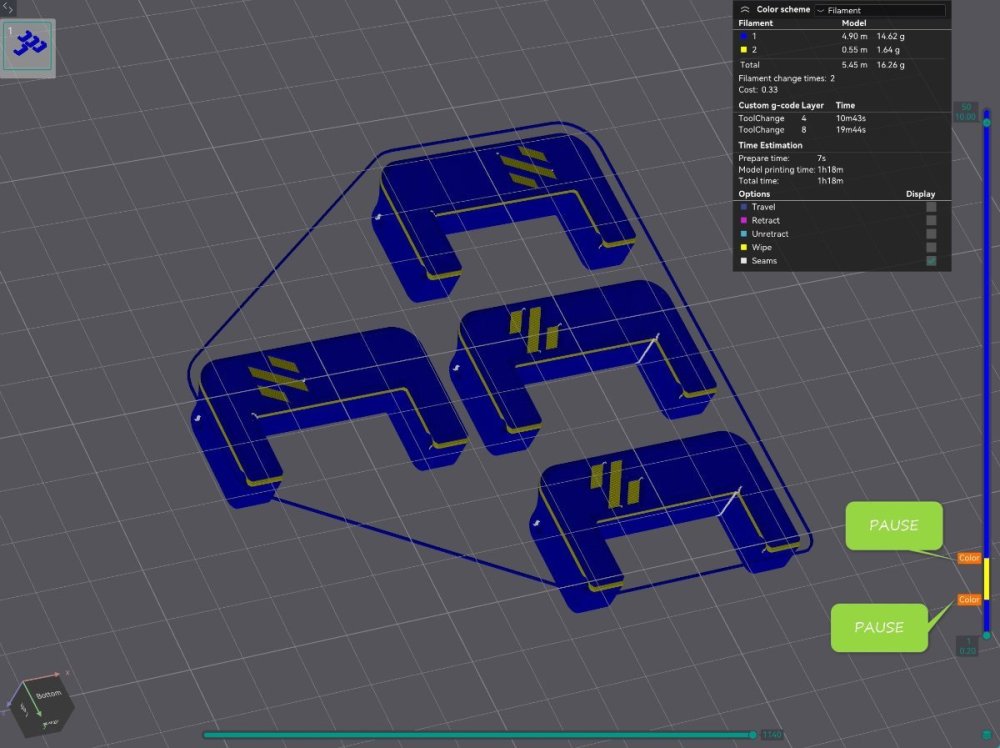The height and width of the screenshot is (748, 1000).
Task: Click the 1.64 g filament 2 weight
Action: click(x=888, y=50)
